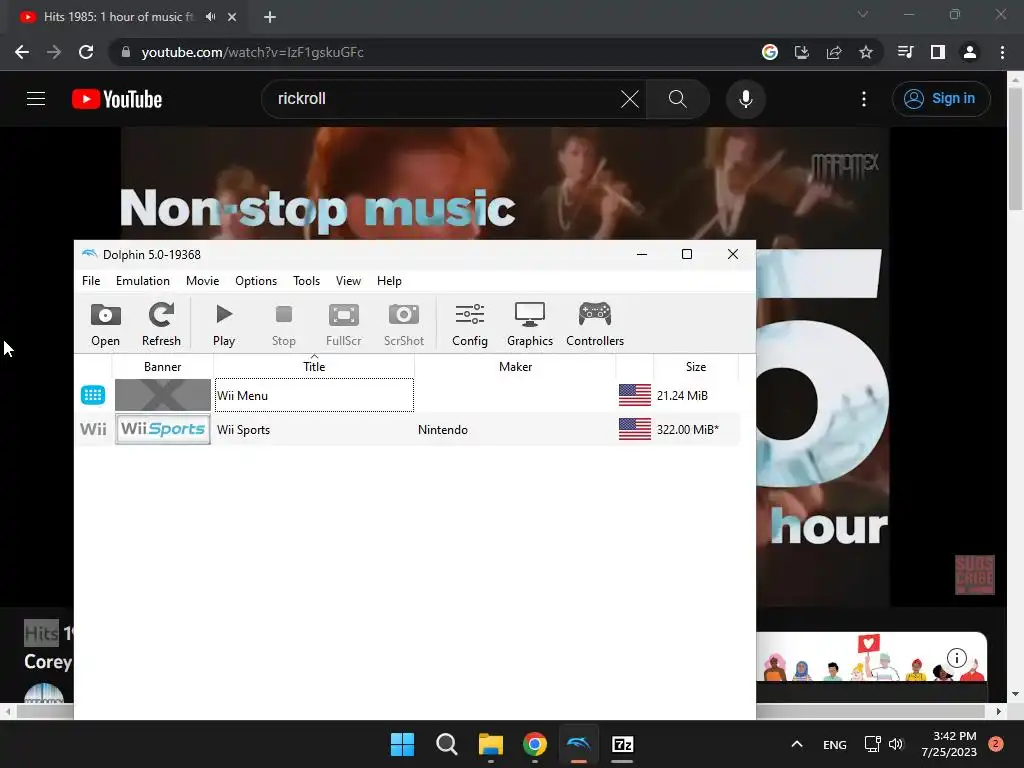This screenshot has height=768, width=1024.
Task: Click the USA flag in the Wii Sports row
Action: click(x=635, y=429)
